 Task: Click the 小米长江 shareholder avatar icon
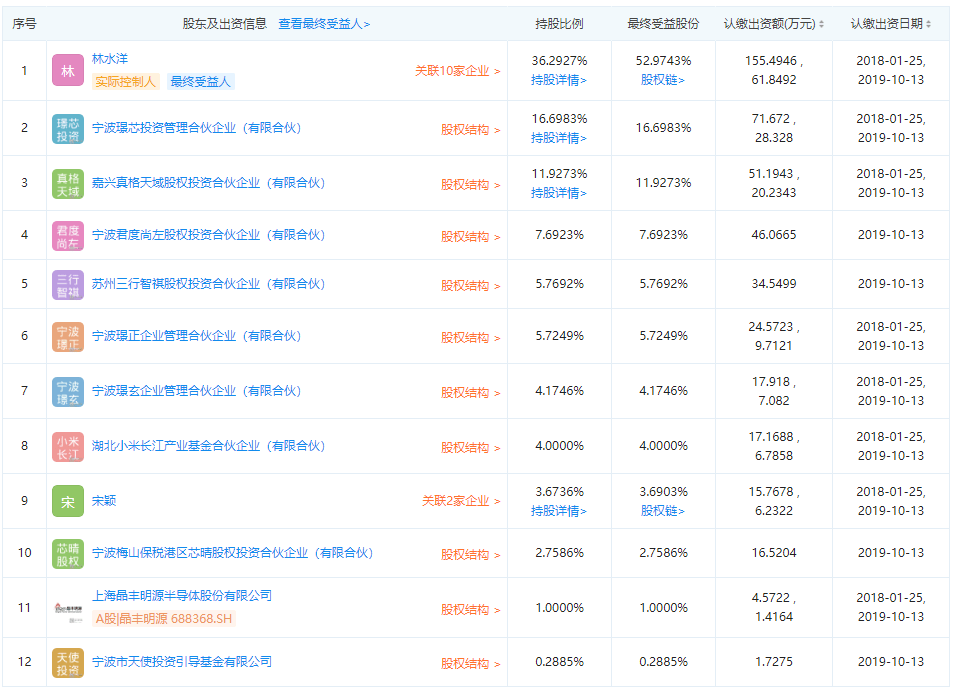point(66,444)
